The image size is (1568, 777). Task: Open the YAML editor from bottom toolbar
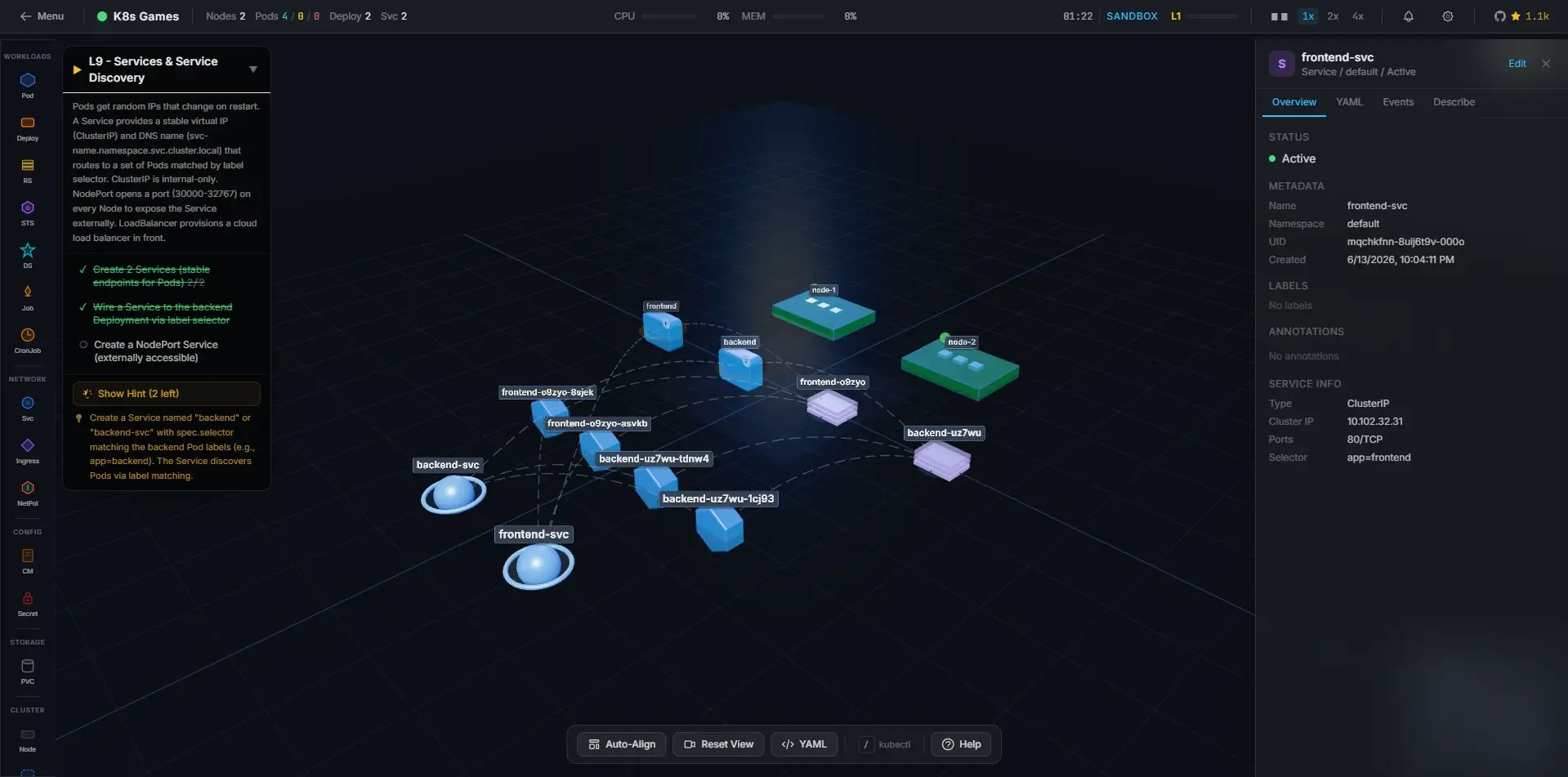click(x=804, y=744)
